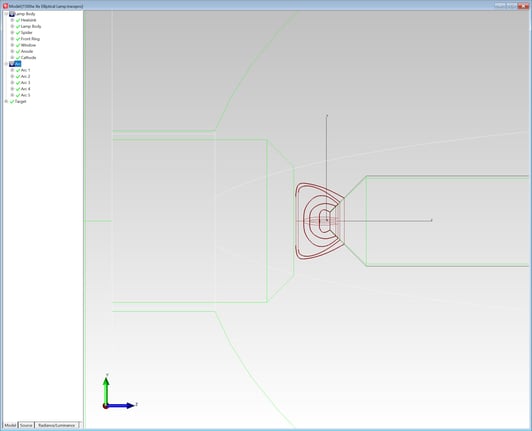Viewport: 532px width, 431px height.
Task: Click the Arc group folder icon
Action: pyautogui.click(x=12, y=64)
